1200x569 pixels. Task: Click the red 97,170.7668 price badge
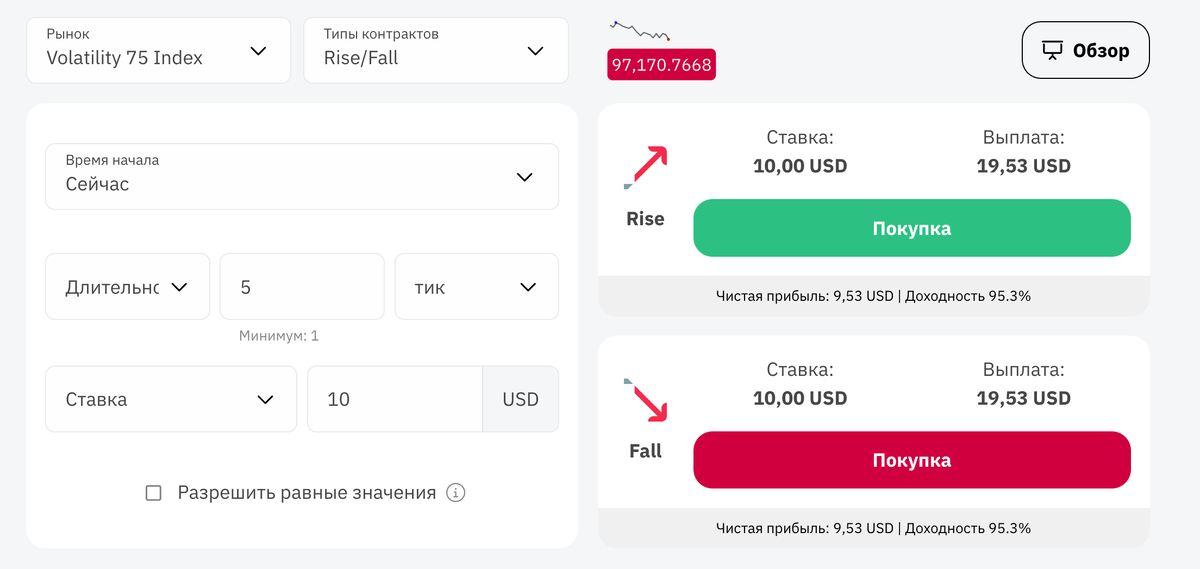click(661, 65)
